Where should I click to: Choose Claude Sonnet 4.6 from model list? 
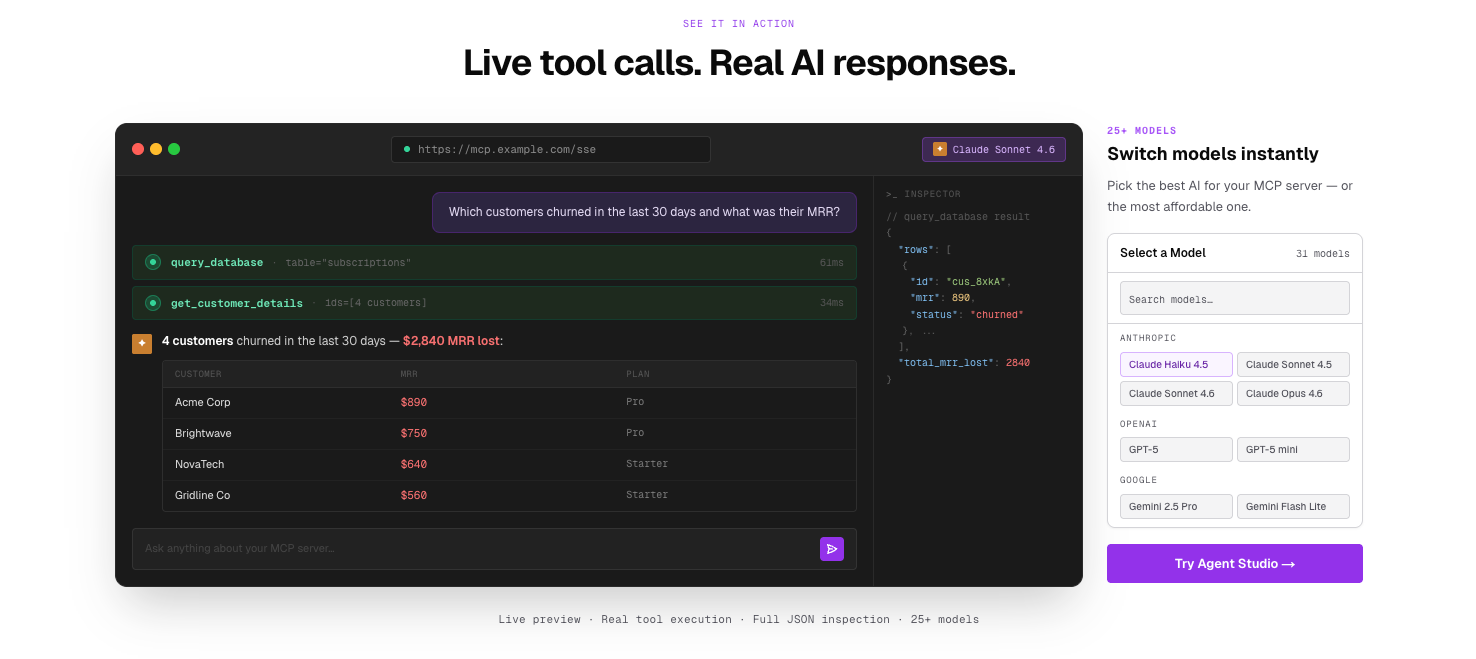(1176, 393)
